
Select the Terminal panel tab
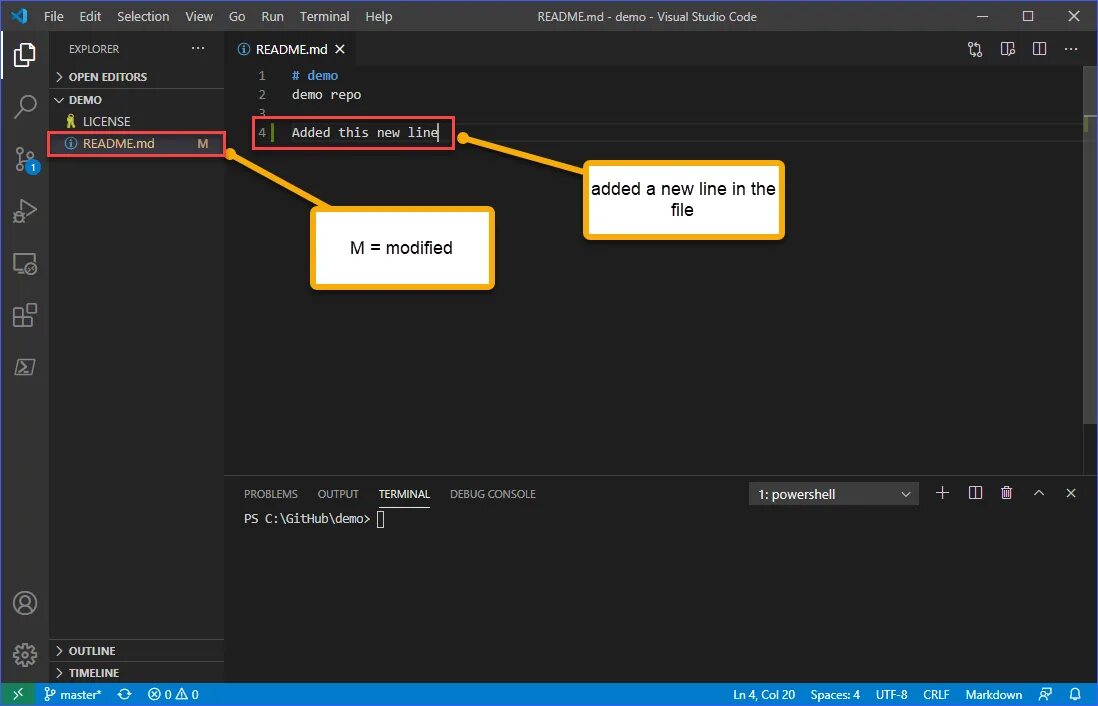[x=404, y=494]
